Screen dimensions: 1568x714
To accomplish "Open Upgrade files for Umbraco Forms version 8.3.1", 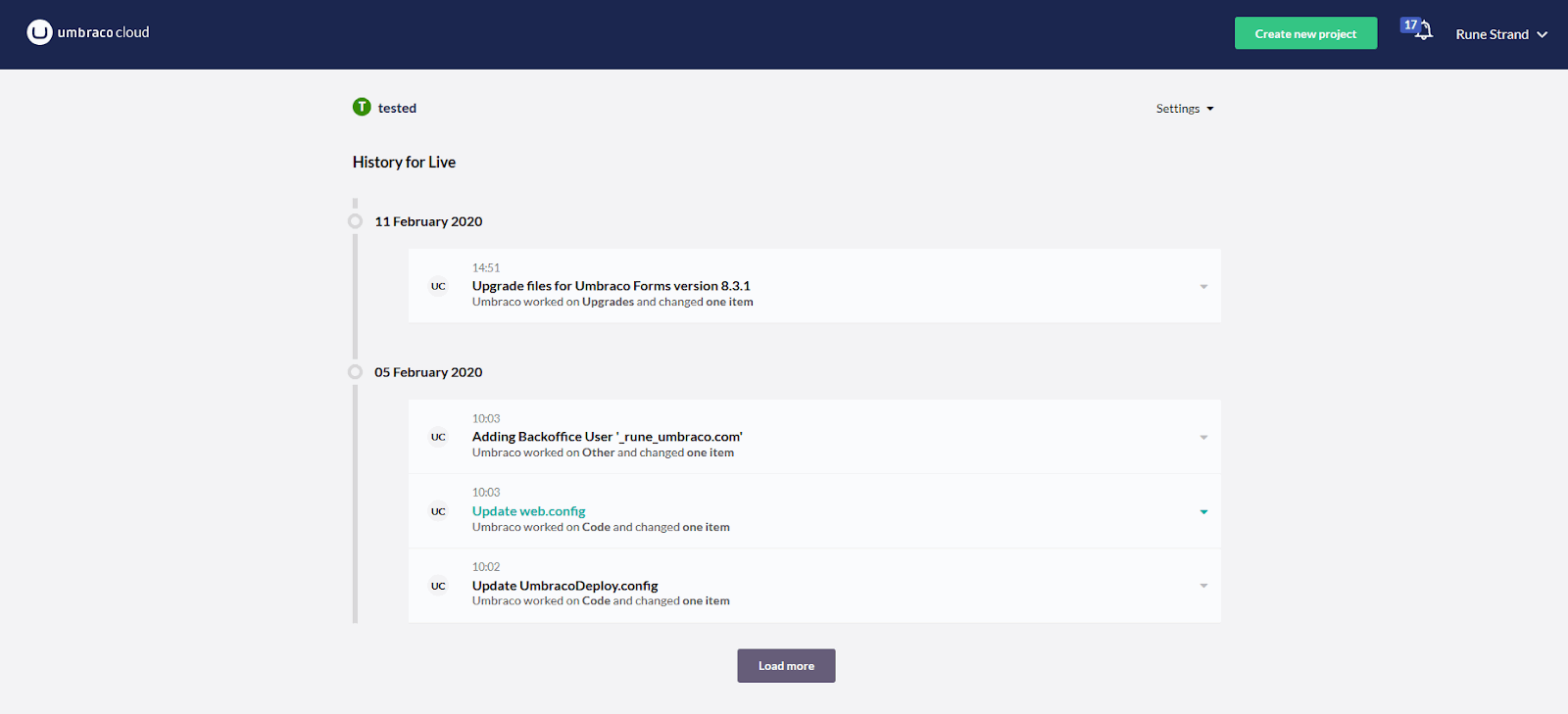I will [x=611, y=286].
